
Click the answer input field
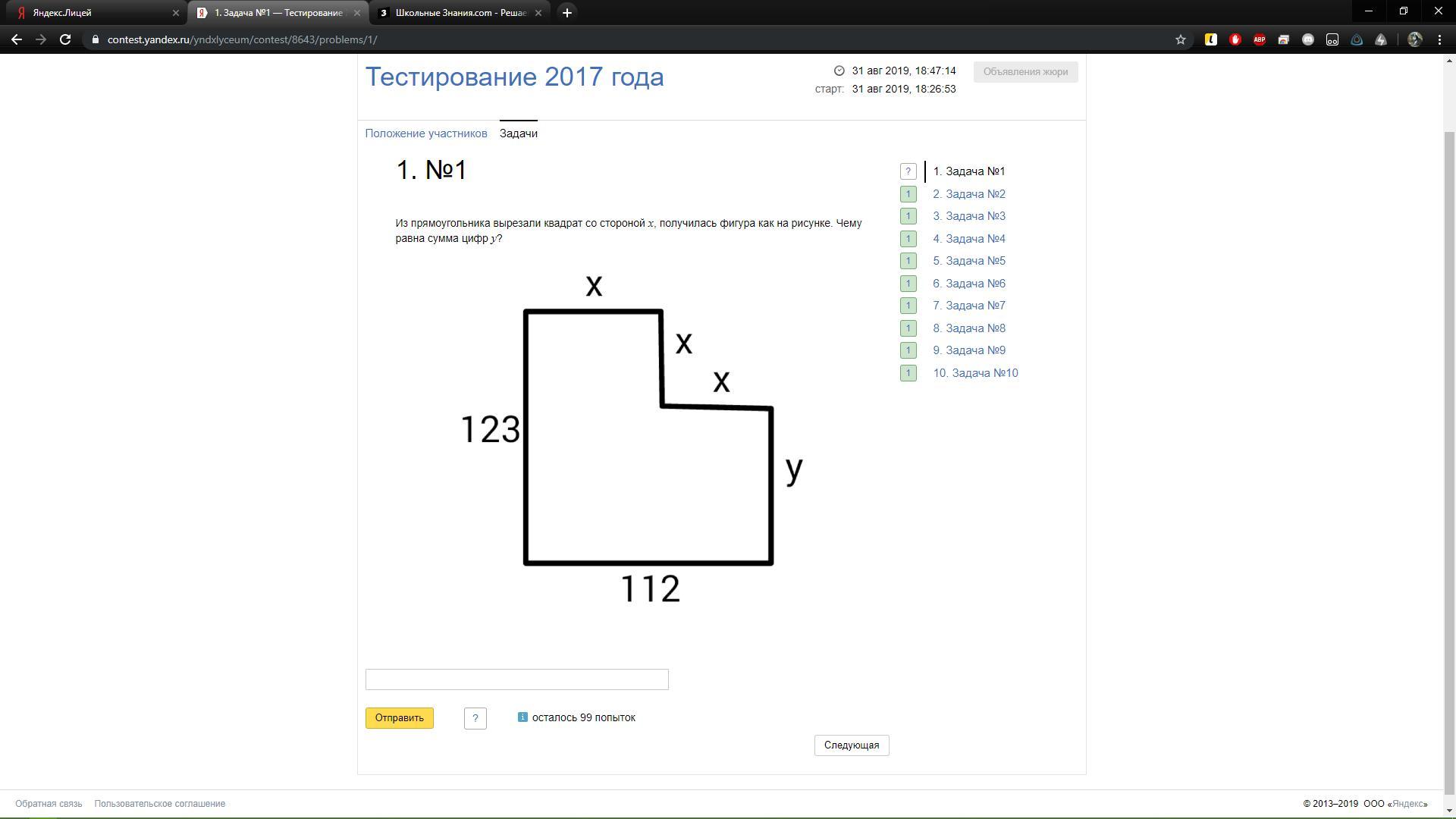516,679
